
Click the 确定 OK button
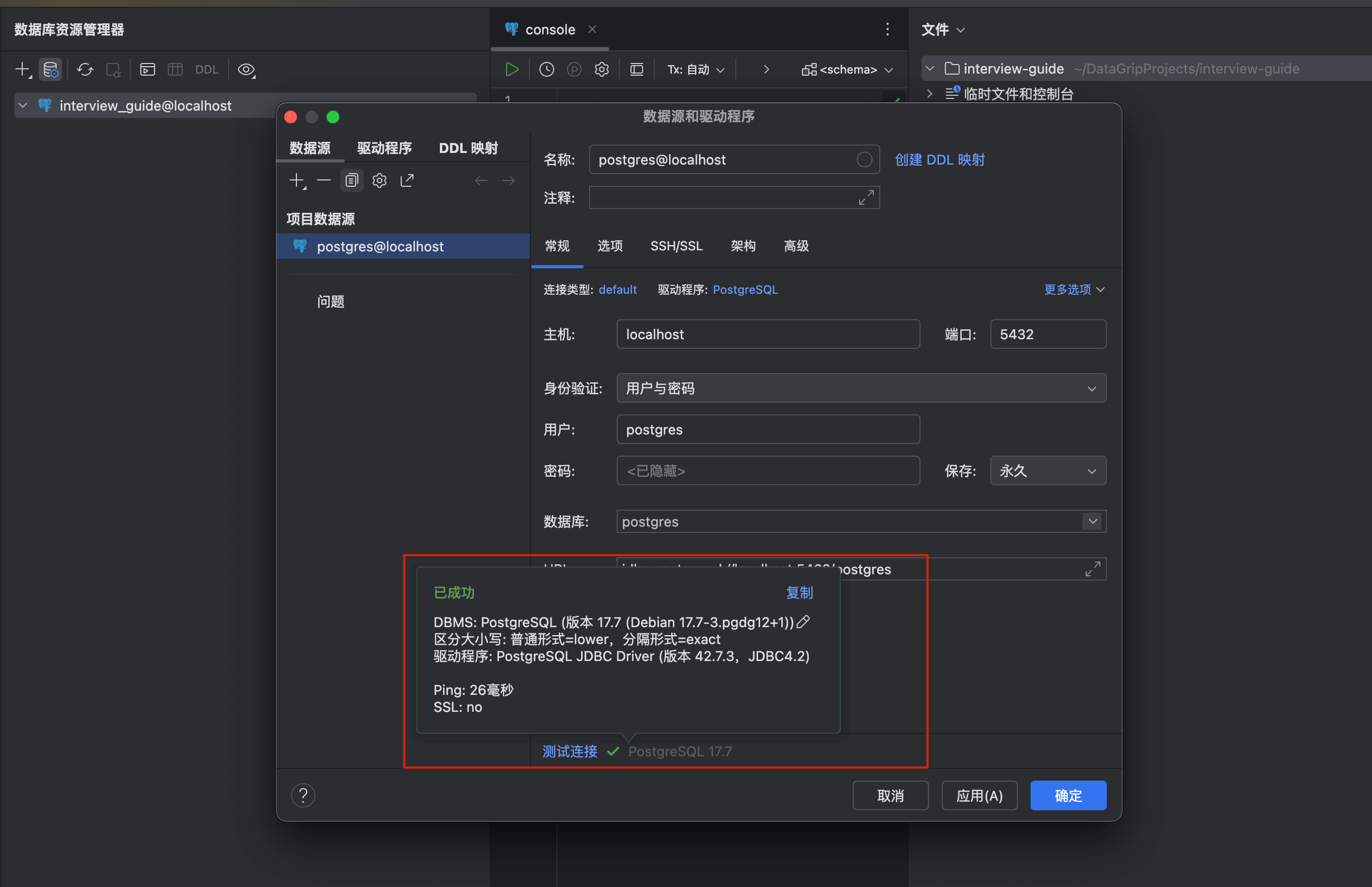(x=1068, y=795)
